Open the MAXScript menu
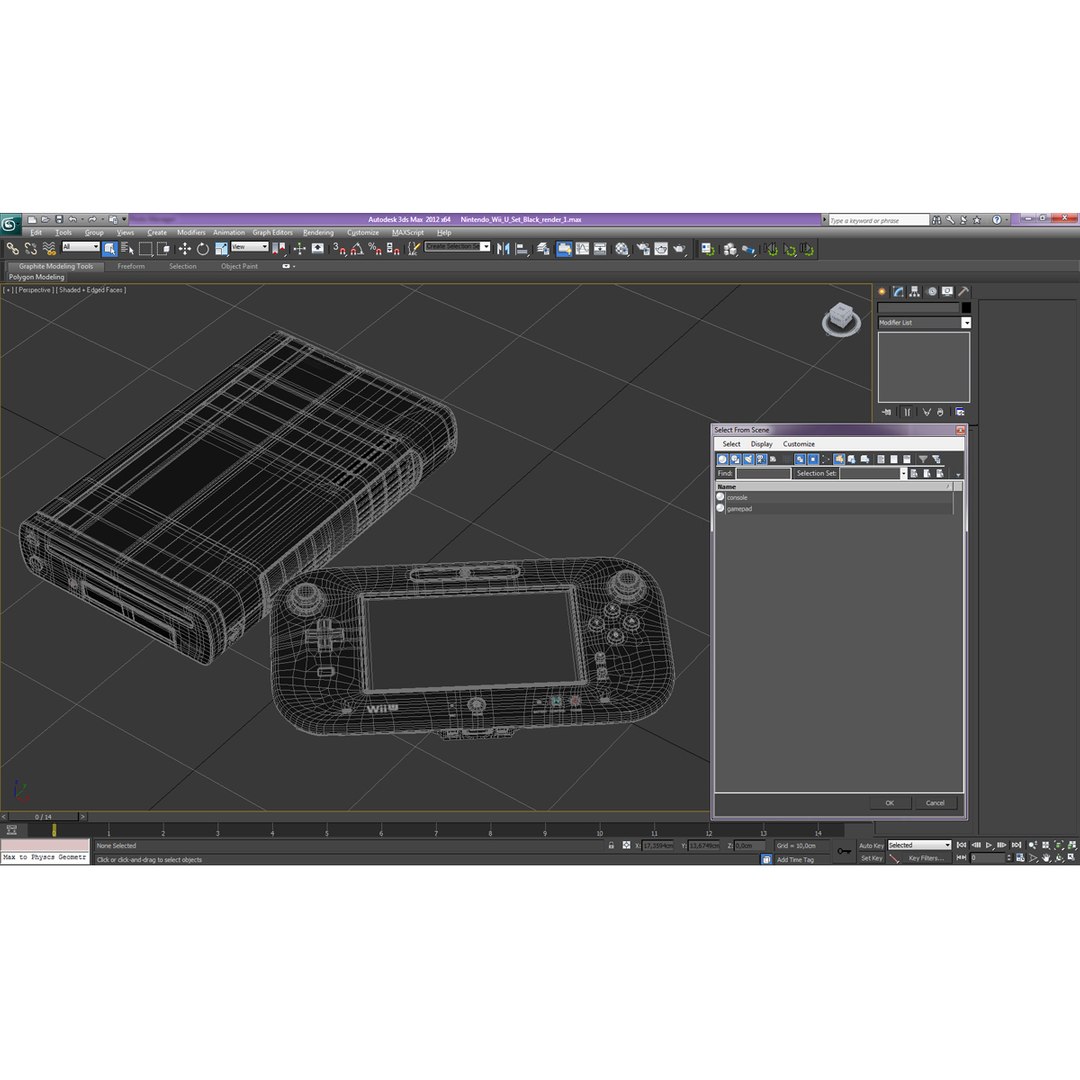Image resolution: width=1080 pixels, height=1080 pixels. (408, 233)
